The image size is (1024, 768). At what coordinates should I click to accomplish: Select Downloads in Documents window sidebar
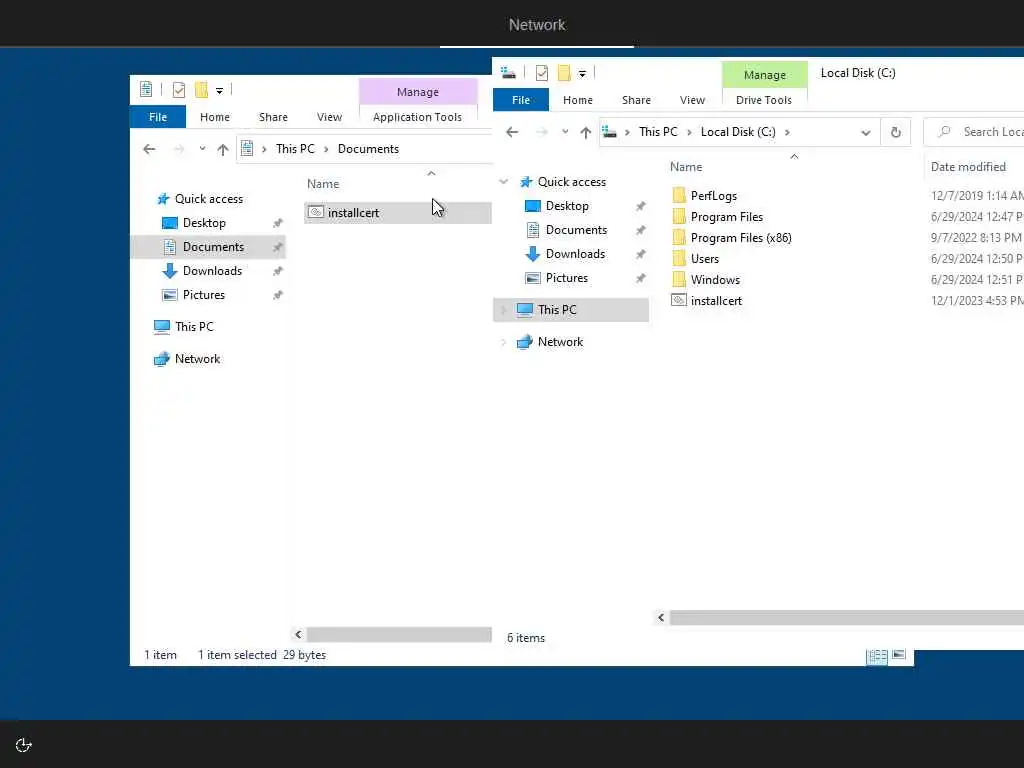(x=212, y=271)
